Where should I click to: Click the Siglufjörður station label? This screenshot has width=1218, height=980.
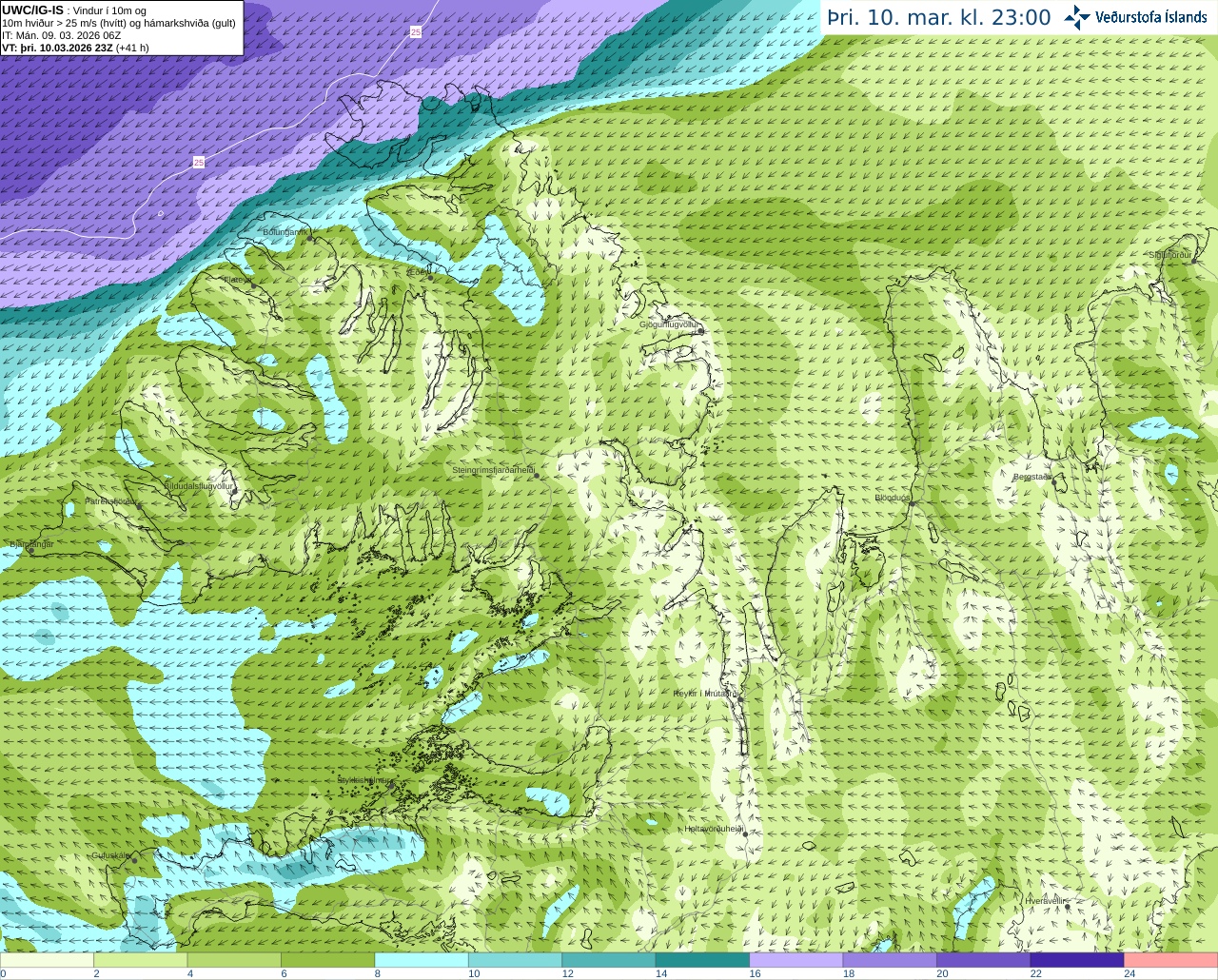click(1170, 256)
